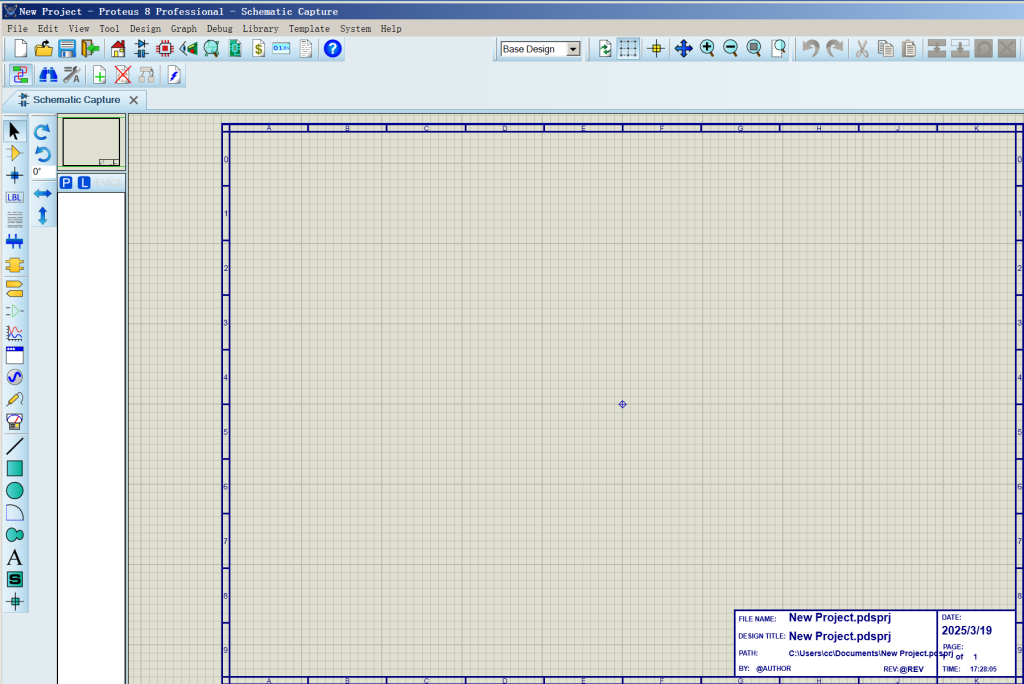The image size is (1024, 684).
Task: Open the Design Explorer icon
Action: [235, 48]
